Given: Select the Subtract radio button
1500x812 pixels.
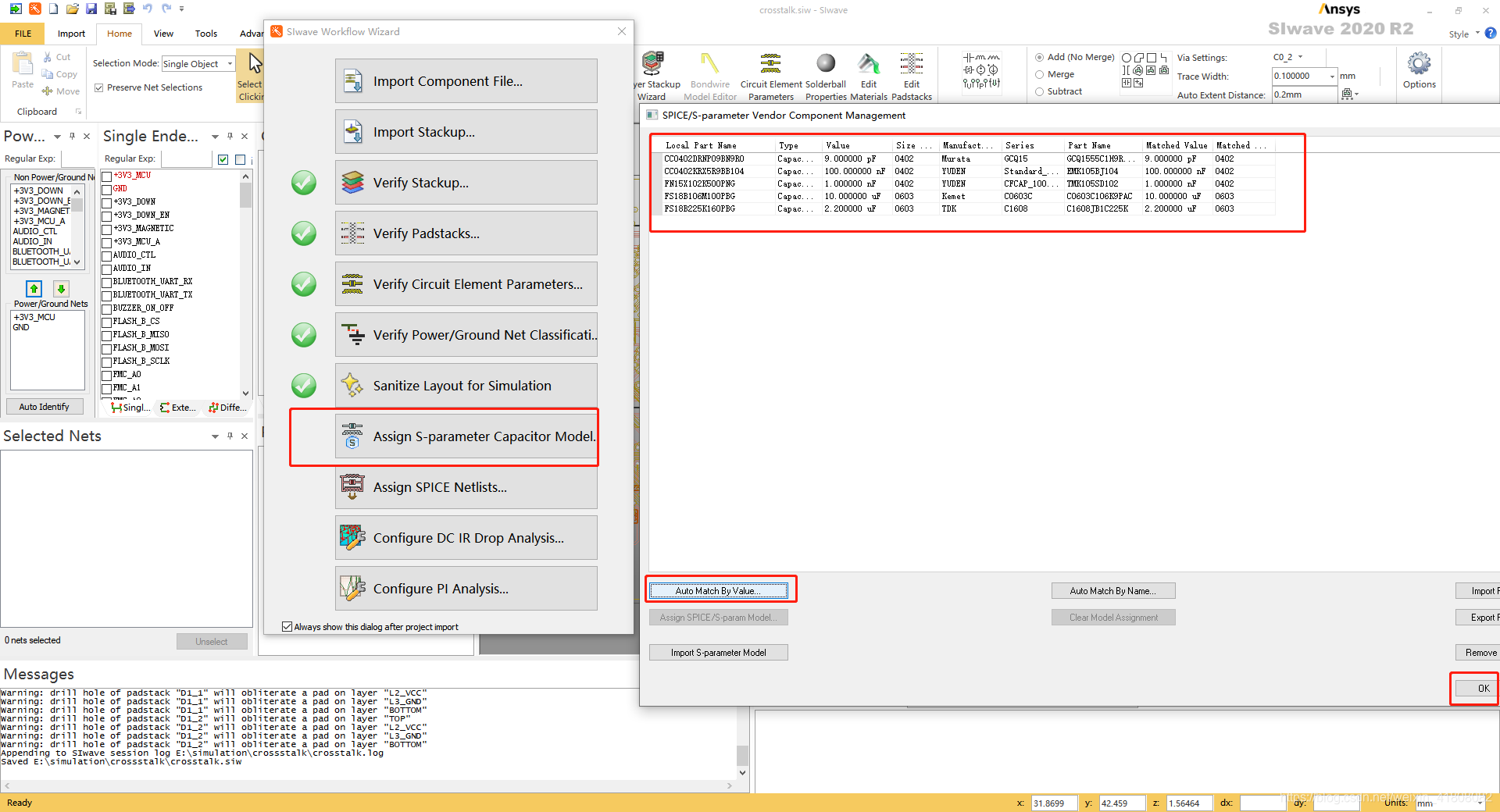Looking at the screenshot, I should [x=1039, y=92].
